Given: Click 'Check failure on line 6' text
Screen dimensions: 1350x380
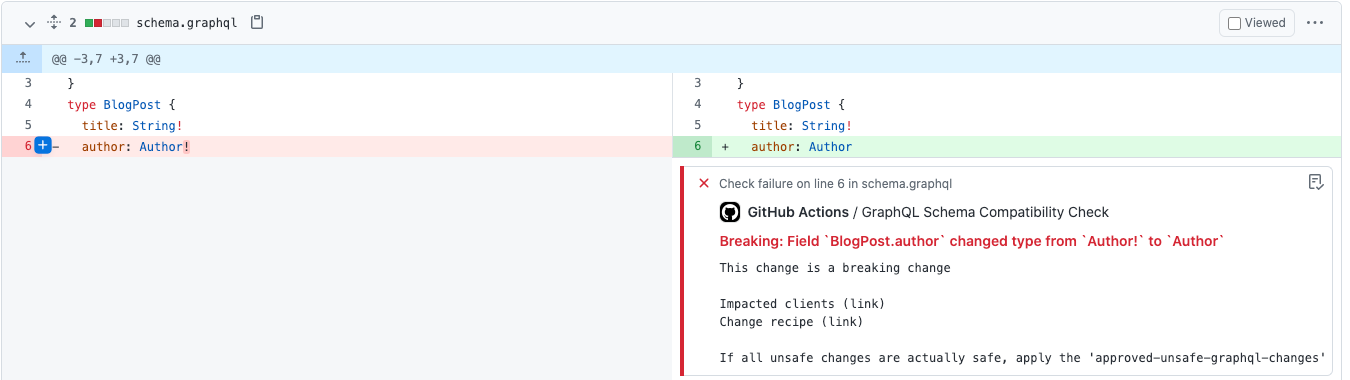Looking at the screenshot, I should pos(835,184).
